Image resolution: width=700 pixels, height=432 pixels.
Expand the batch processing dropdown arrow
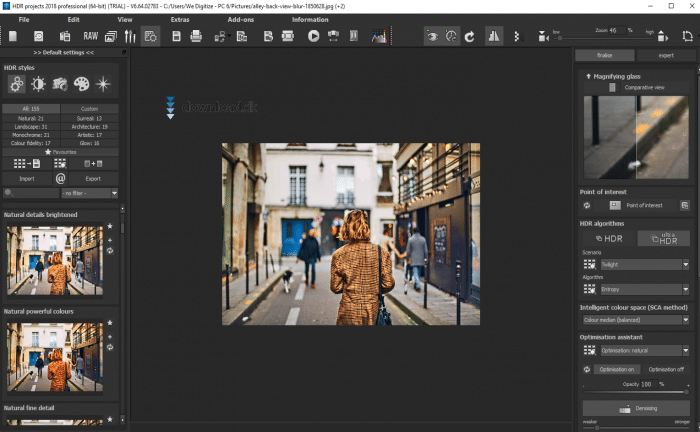[229, 36]
